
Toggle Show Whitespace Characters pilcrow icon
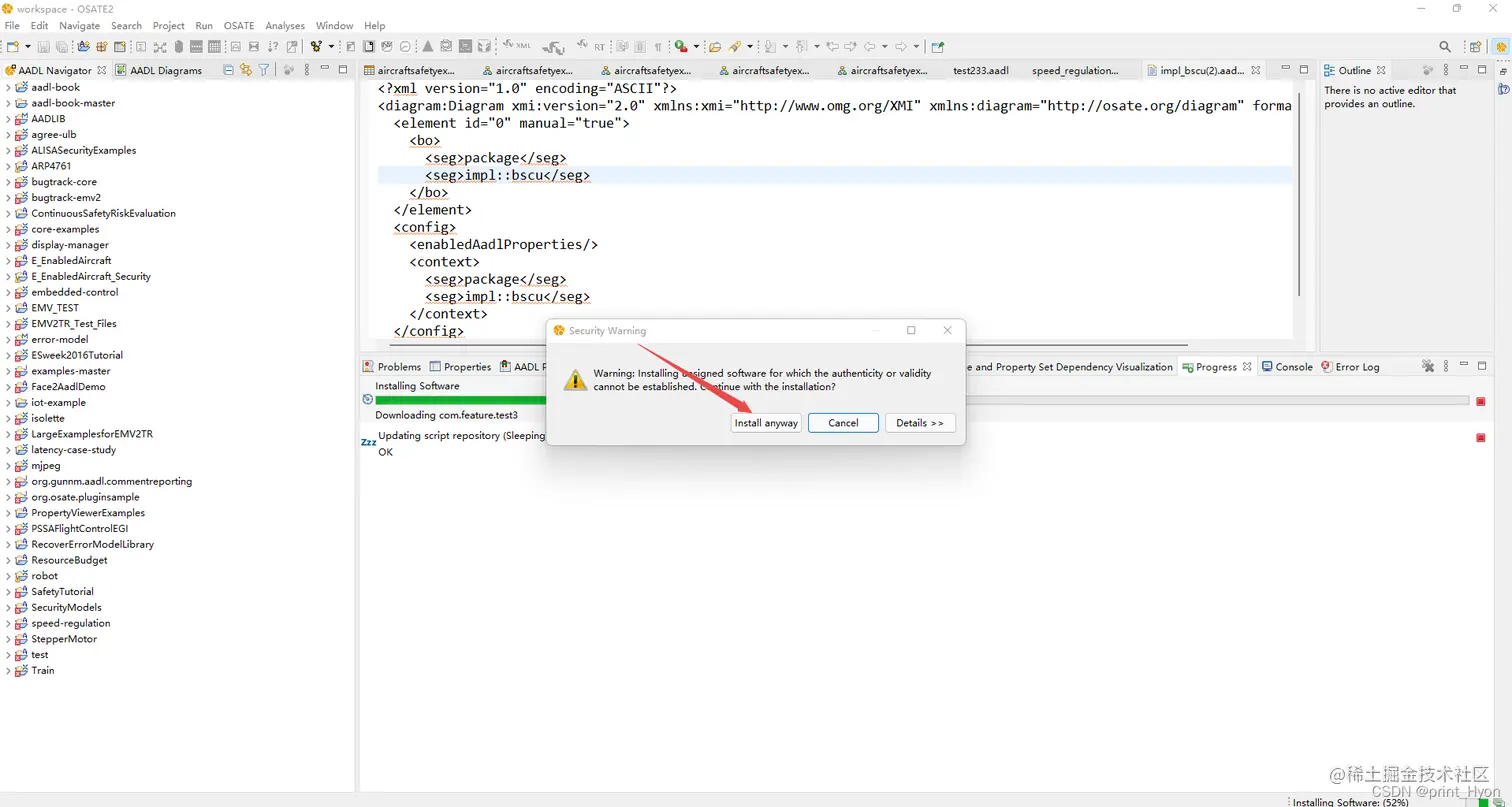click(658, 46)
